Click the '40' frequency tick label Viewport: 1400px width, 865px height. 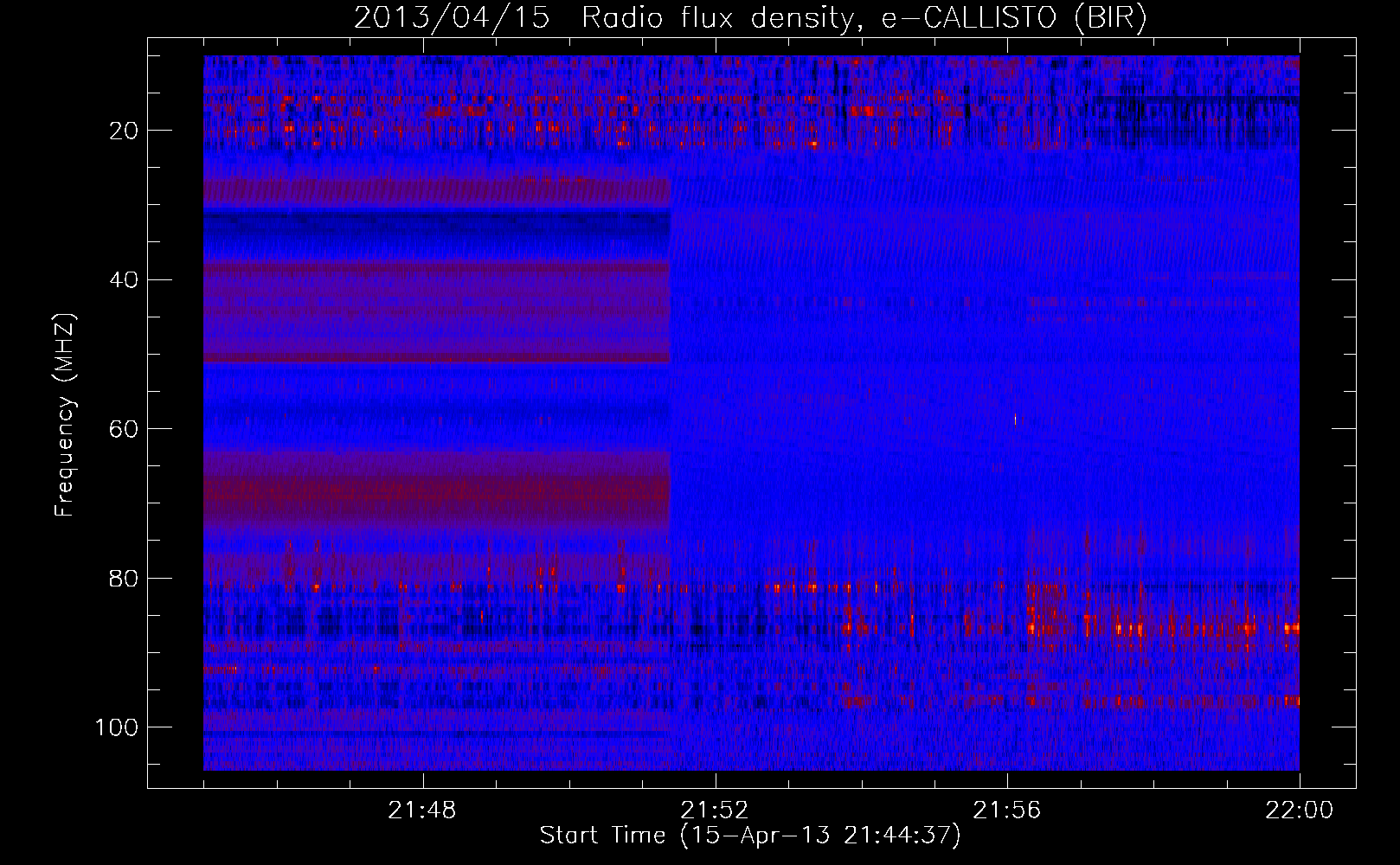[125, 280]
